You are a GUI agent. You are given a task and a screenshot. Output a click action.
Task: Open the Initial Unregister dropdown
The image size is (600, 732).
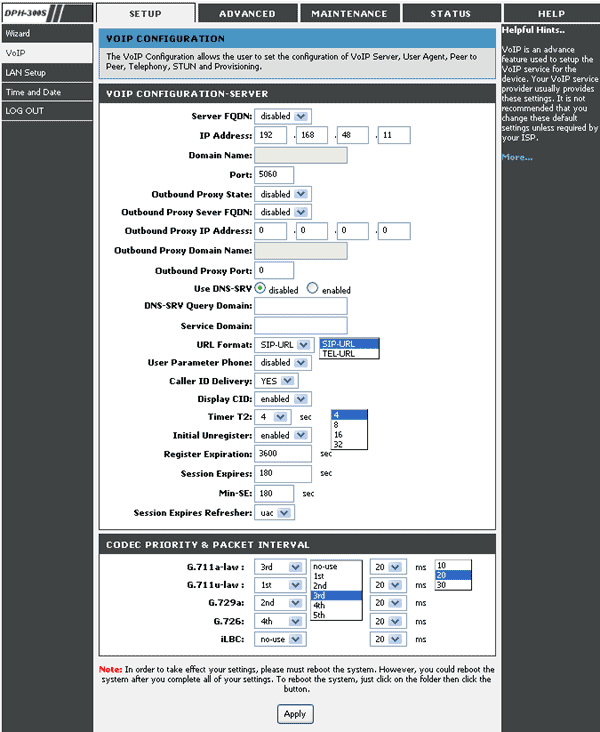282,436
